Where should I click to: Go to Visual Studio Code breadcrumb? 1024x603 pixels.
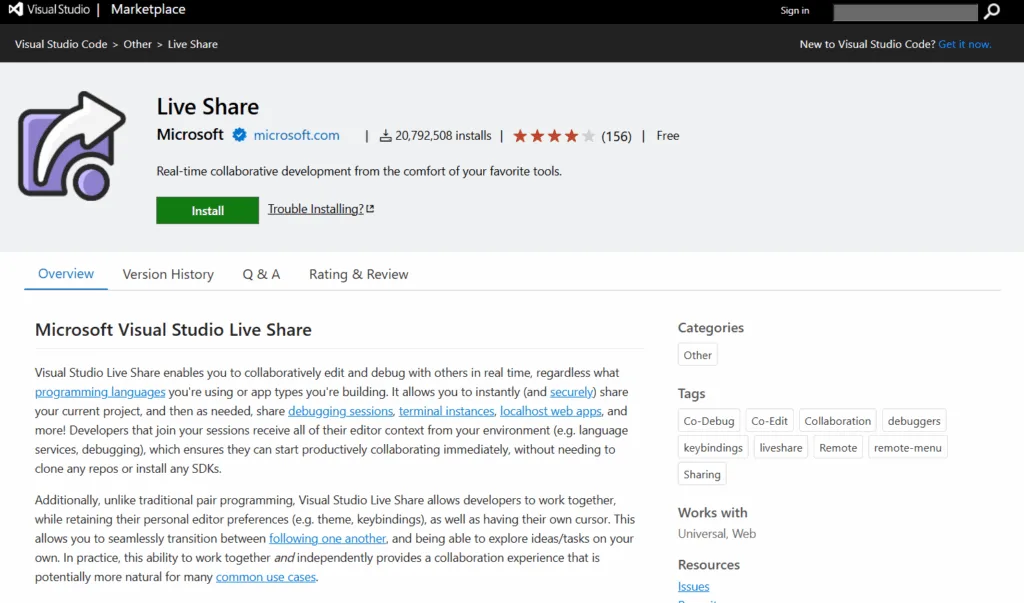61,44
